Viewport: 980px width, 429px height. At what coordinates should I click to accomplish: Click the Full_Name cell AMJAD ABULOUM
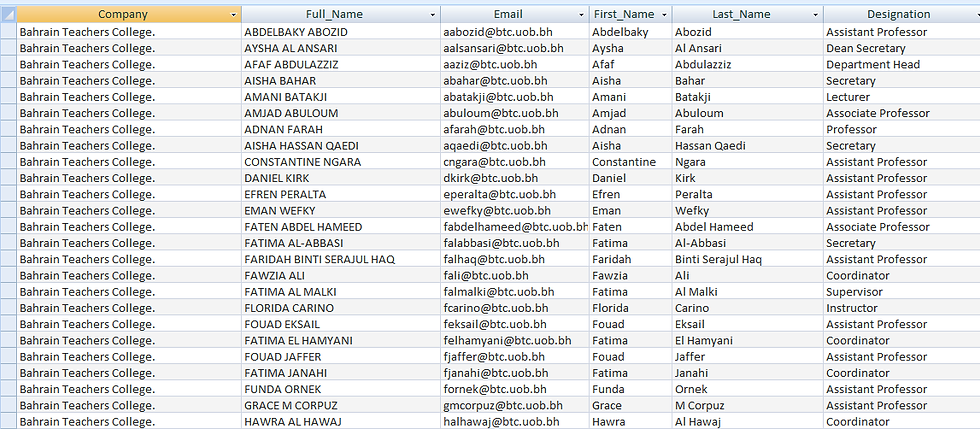click(341, 113)
